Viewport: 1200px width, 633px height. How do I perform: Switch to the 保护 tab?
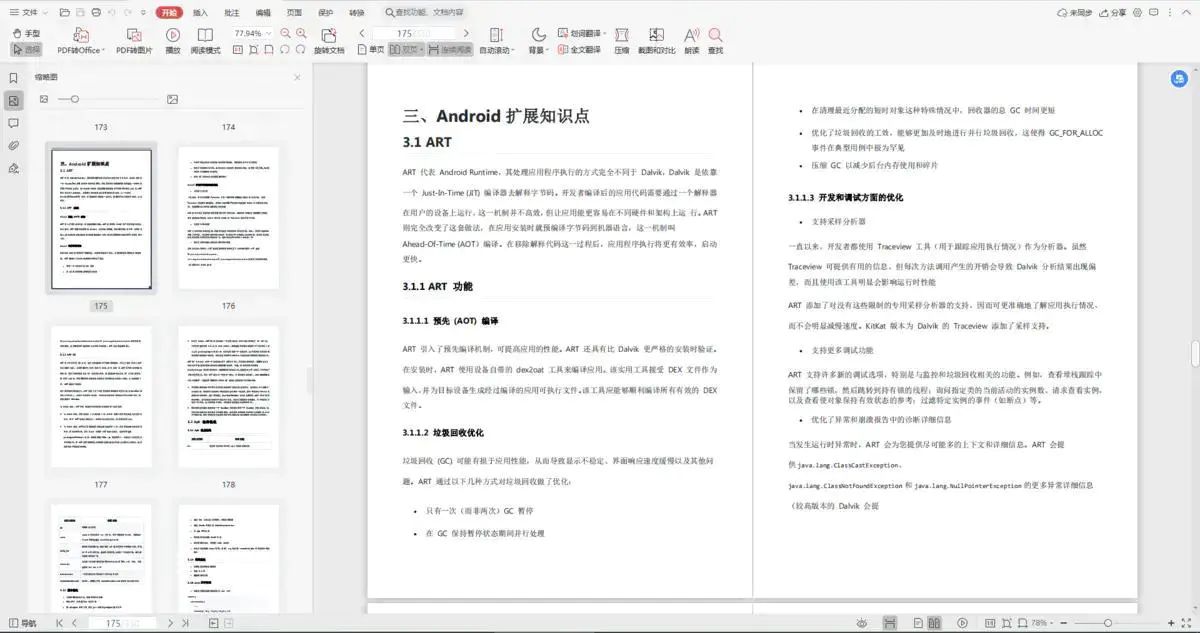click(325, 12)
